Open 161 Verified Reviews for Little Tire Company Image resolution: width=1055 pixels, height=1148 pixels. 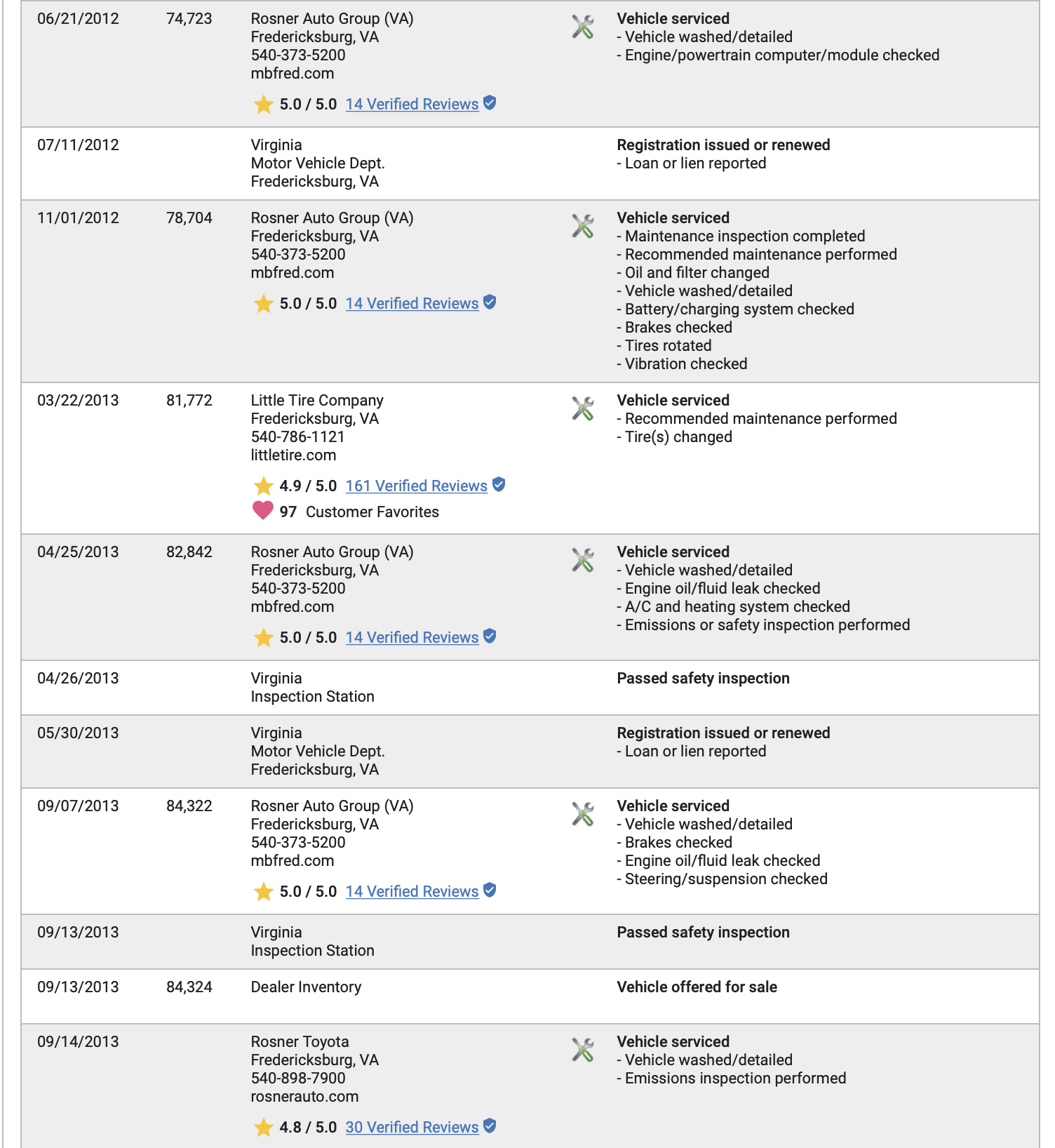click(x=417, y=486)
